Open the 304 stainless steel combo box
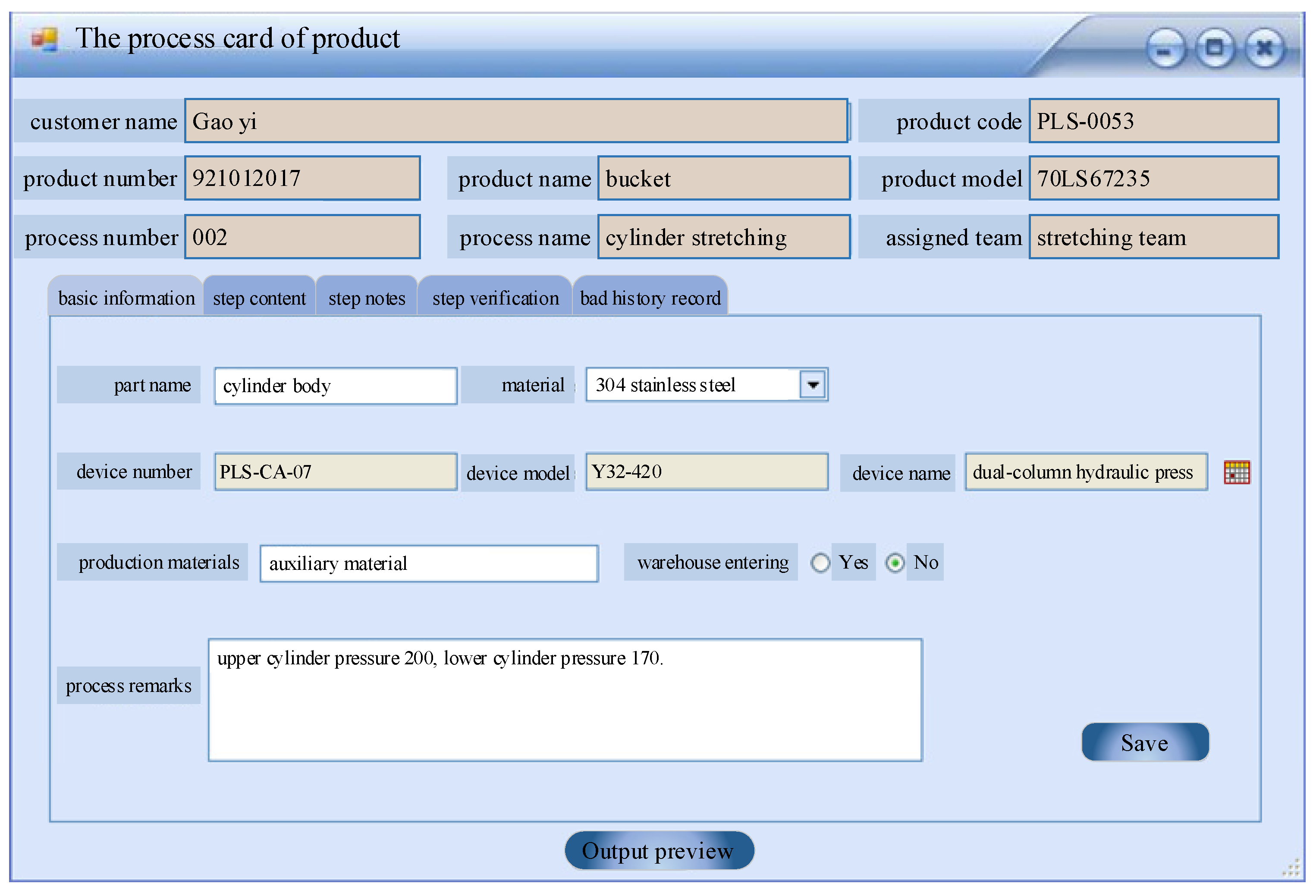Image resolution: width=1316 pixels, height=896 pixels. coord(692,385)
